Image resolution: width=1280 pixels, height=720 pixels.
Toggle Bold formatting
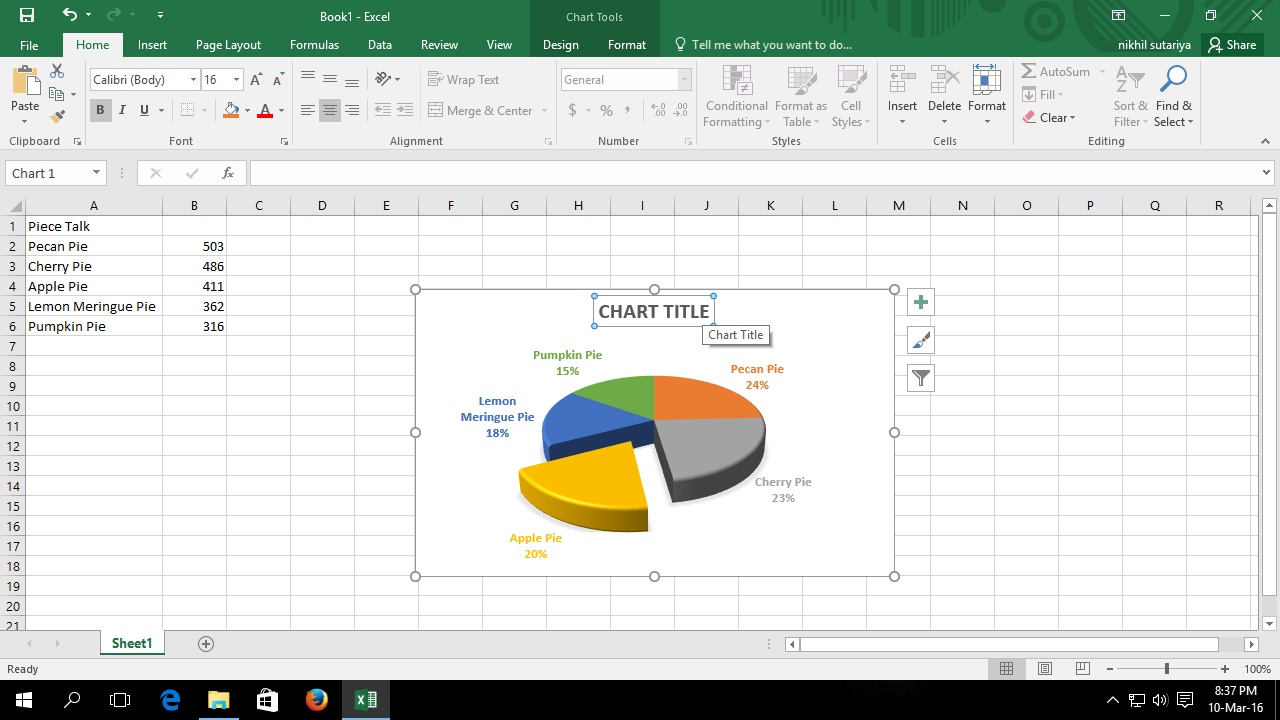pos(100,110)
